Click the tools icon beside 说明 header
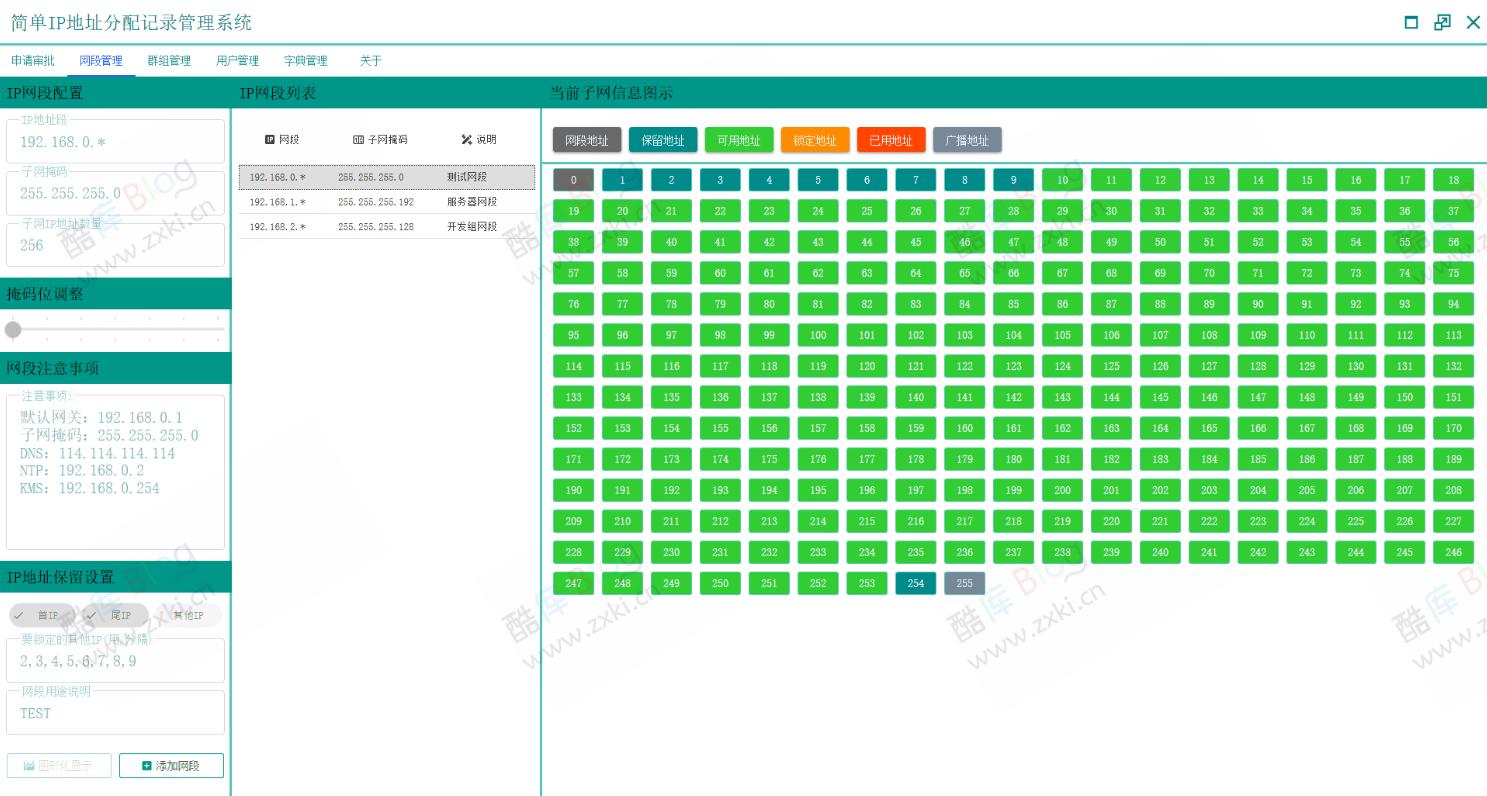 pyautogui.click(x=466, y=140)
